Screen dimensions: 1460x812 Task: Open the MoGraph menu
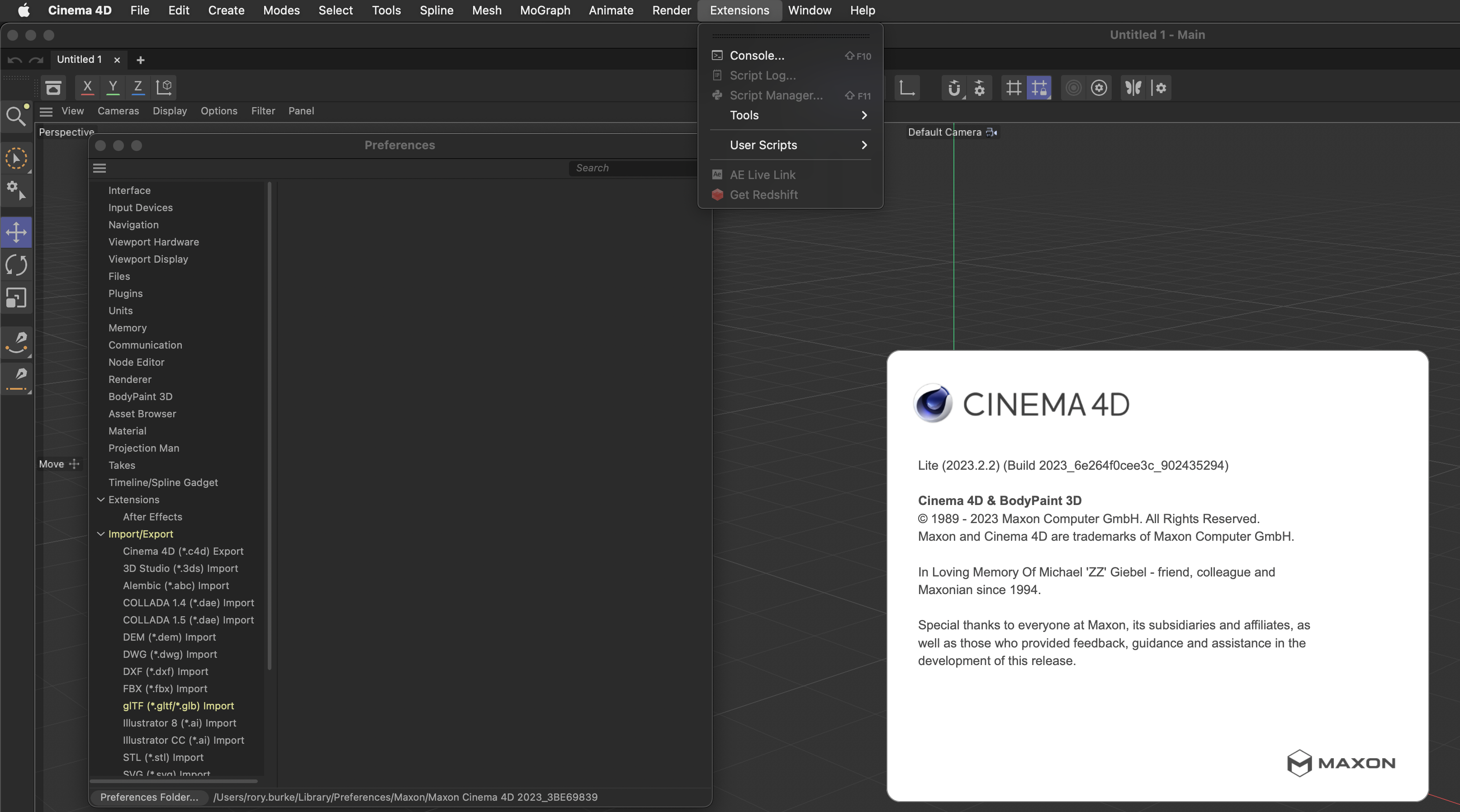click(x=545, y=10)
